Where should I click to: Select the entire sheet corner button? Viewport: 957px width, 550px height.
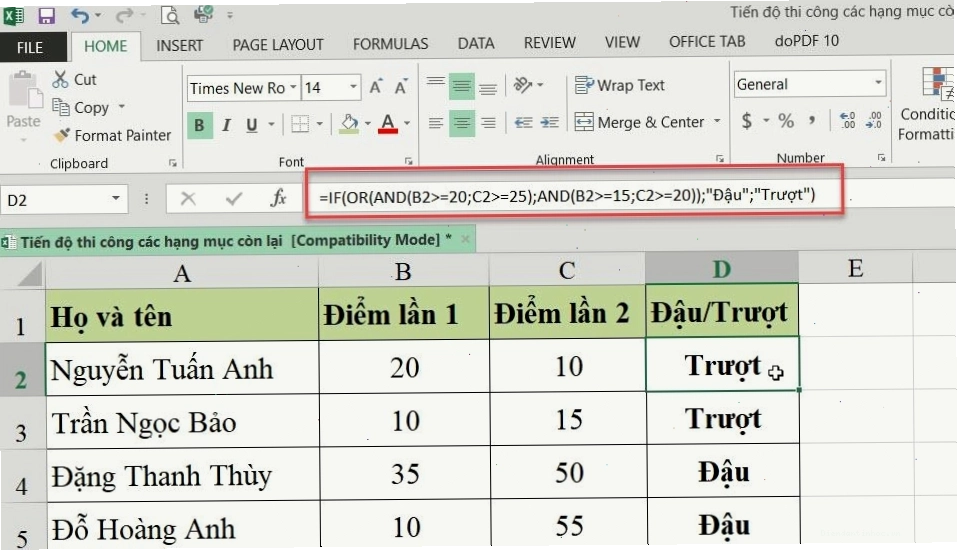tap(23, 274)
